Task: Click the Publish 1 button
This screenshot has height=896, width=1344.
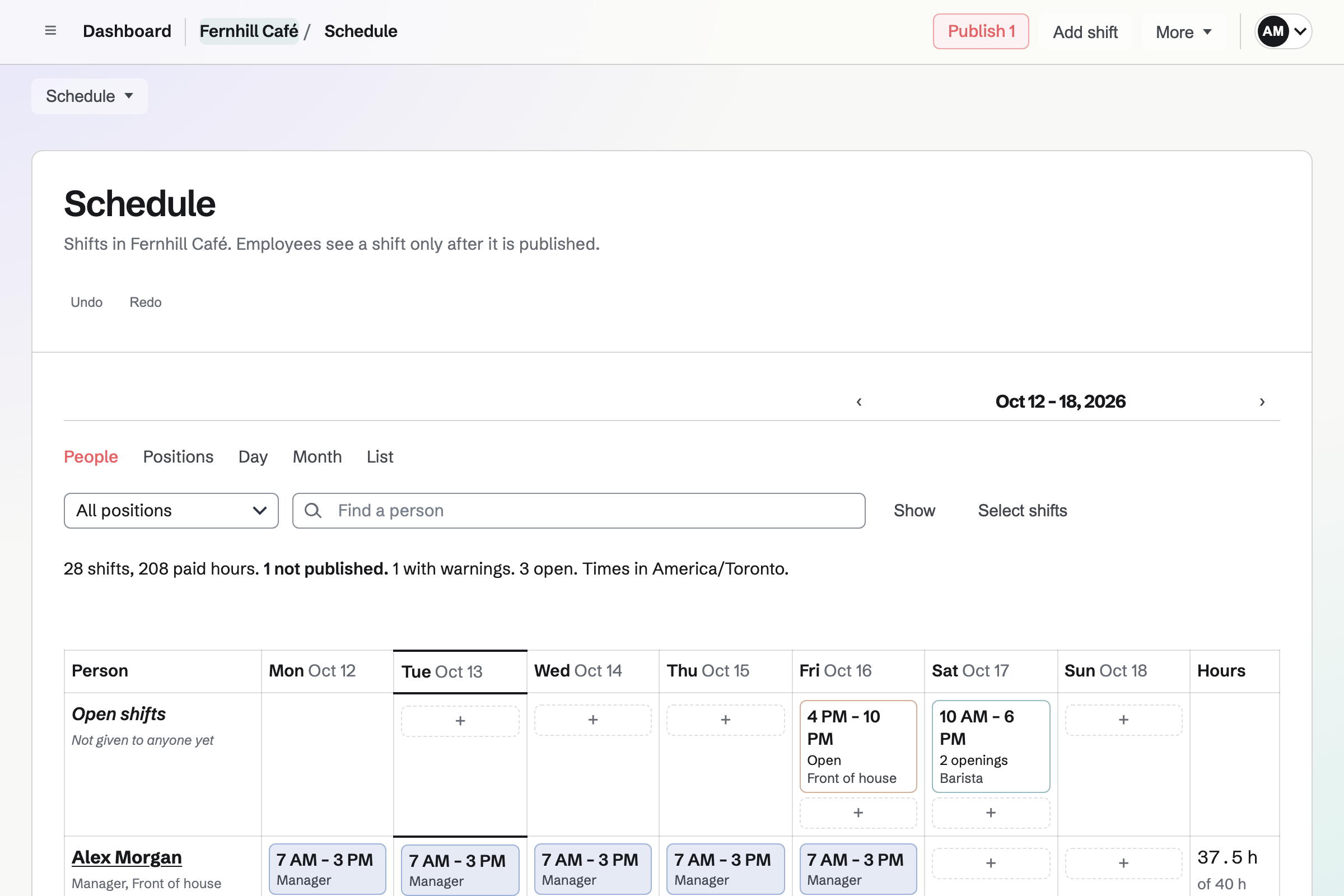Action: (x=981, y=31)
